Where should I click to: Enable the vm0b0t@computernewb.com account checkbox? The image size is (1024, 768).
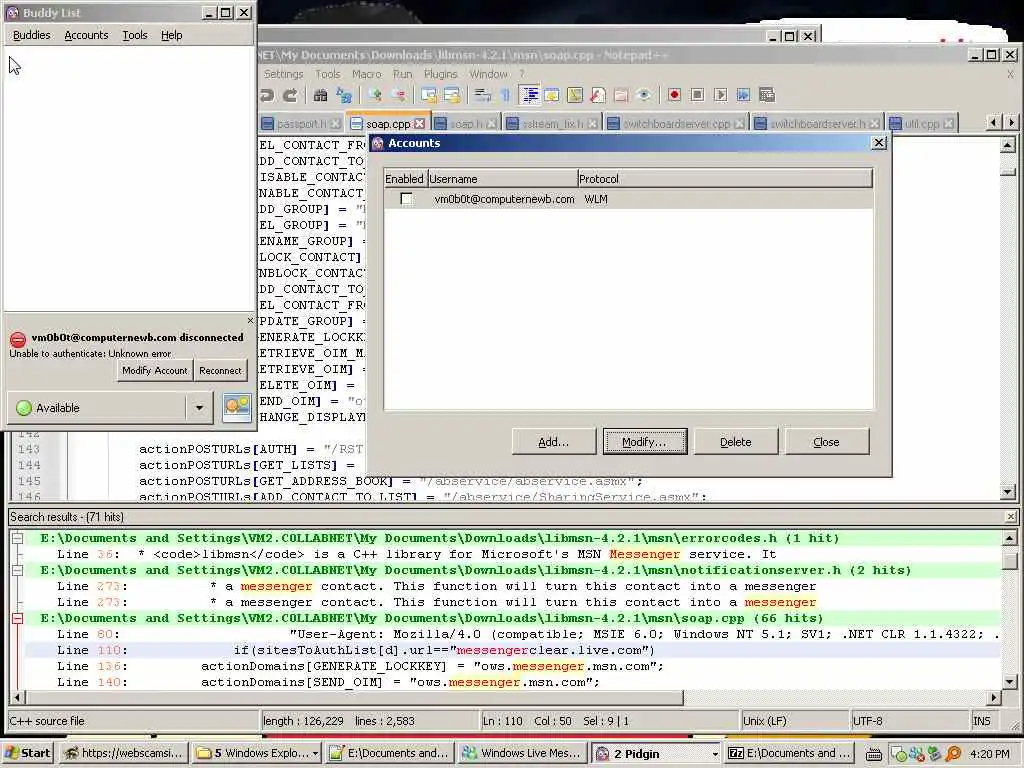click(x=406, y=199)
